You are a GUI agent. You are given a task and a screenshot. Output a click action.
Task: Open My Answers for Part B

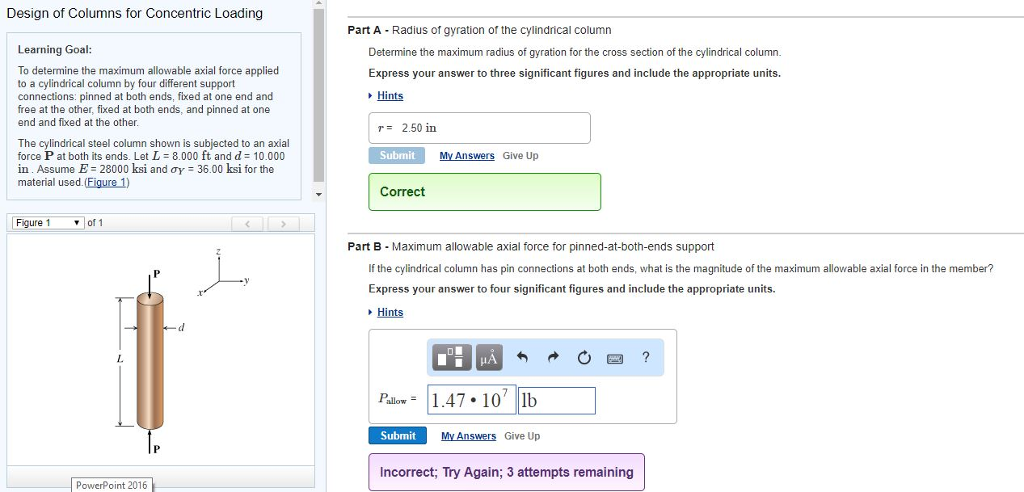468,436
